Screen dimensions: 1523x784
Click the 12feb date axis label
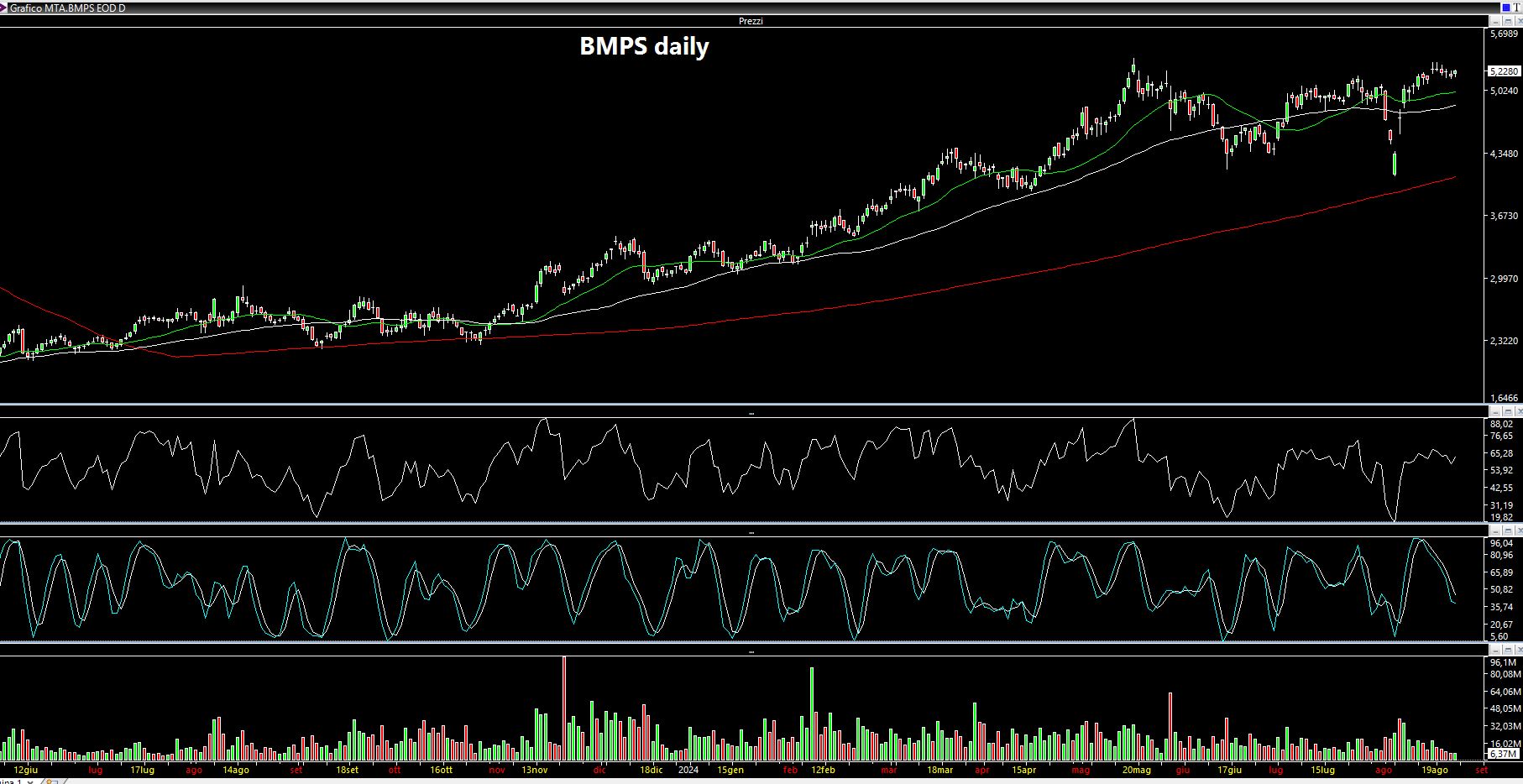pos(823,770)
